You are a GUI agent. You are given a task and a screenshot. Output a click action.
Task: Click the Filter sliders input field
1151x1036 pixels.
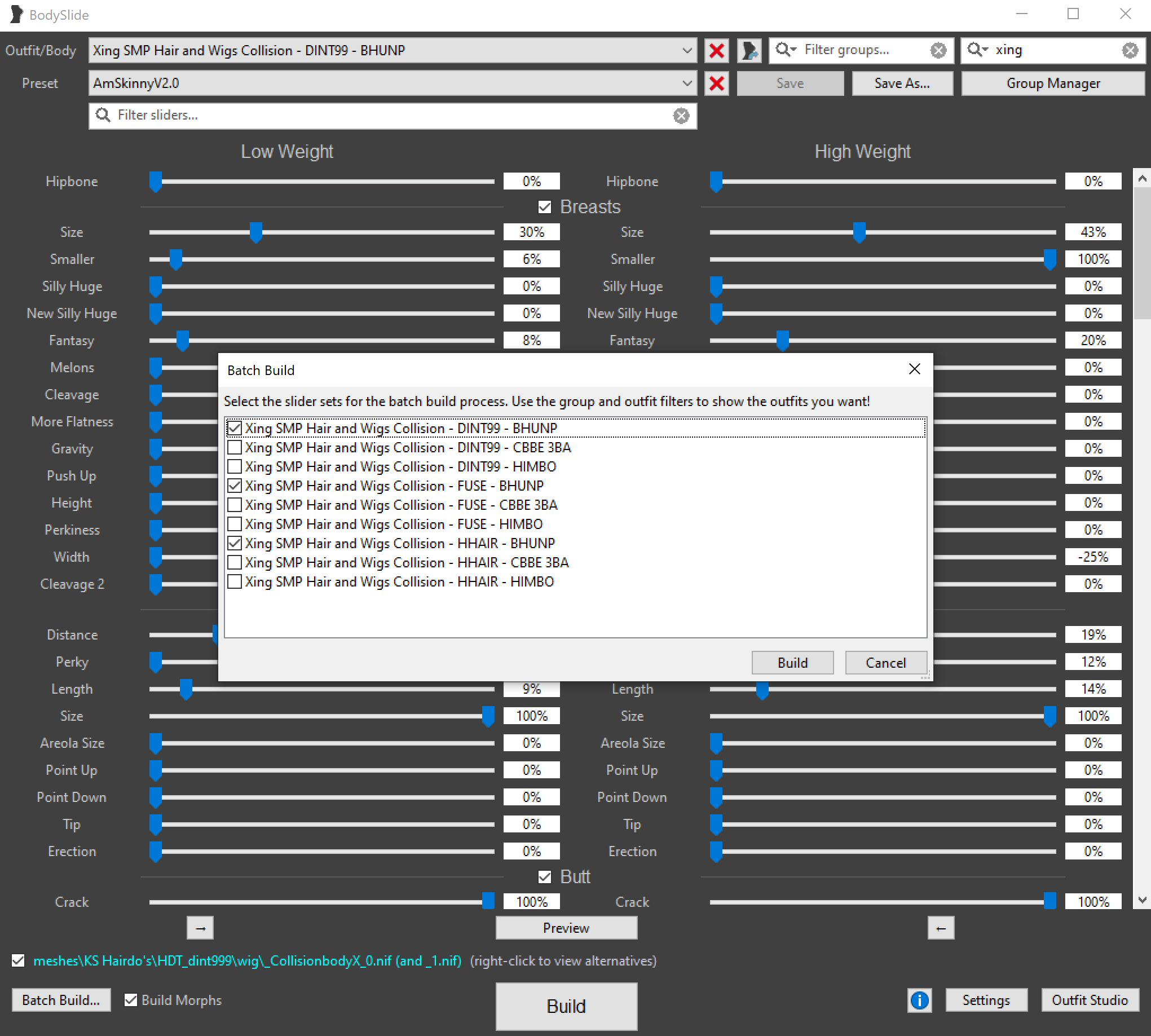(x=387, y=116)
